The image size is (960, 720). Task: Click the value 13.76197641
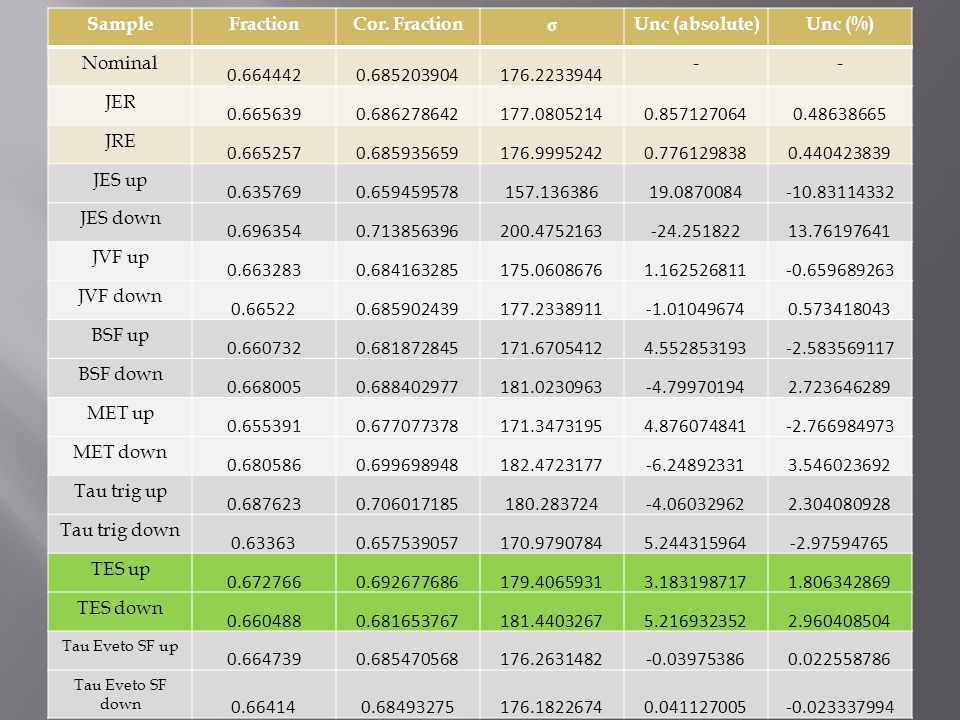839,231
